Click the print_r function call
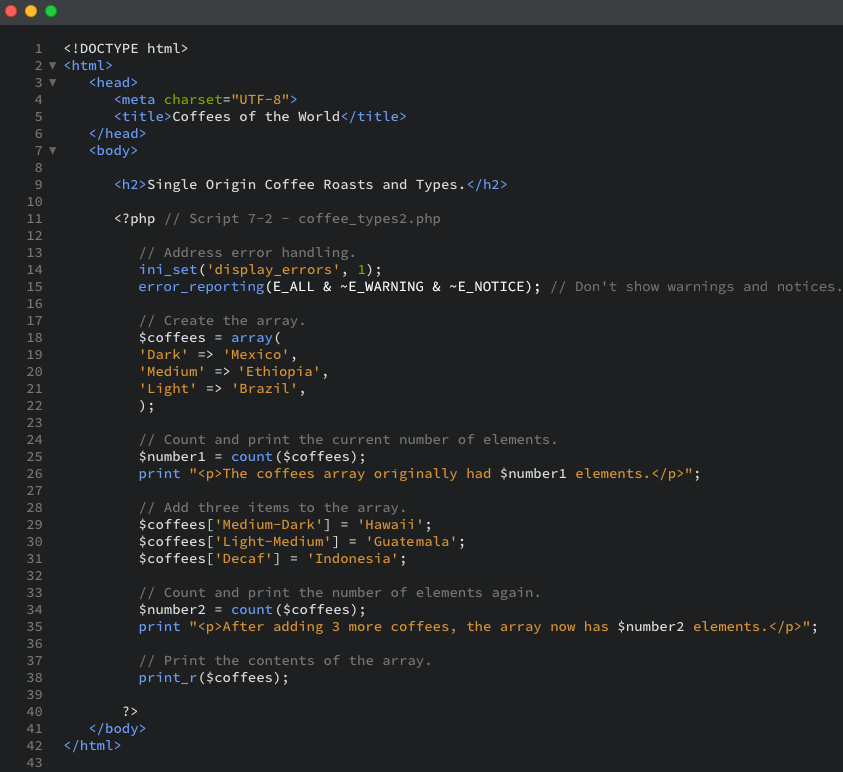This screenshot has width=843, height=772. pos(168,678)
